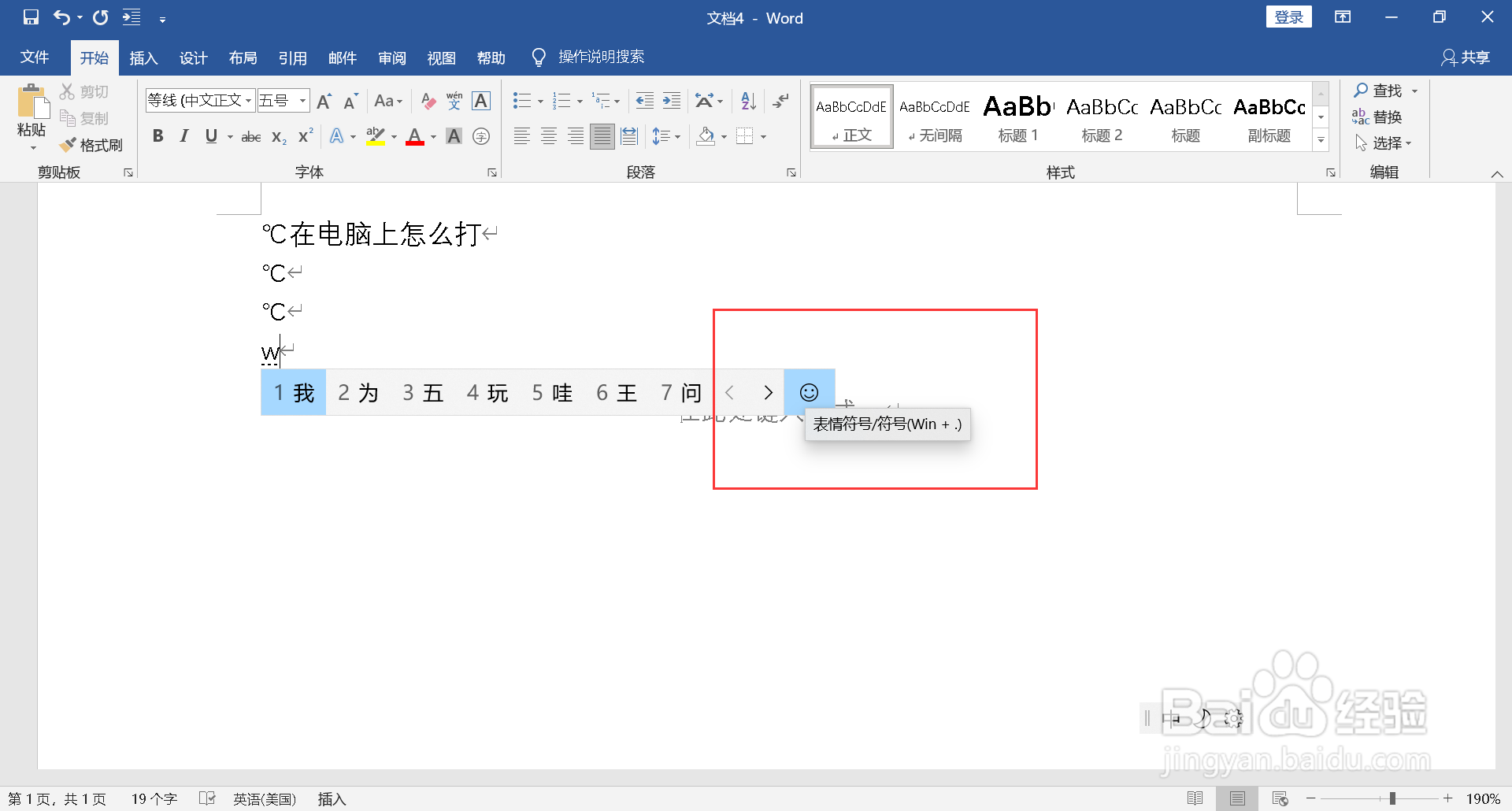Toggle bold formatting

[157, 136]
